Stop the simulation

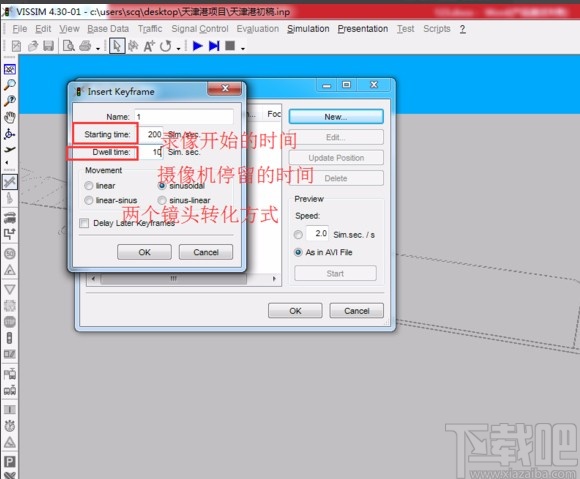[x=230, y=46]
